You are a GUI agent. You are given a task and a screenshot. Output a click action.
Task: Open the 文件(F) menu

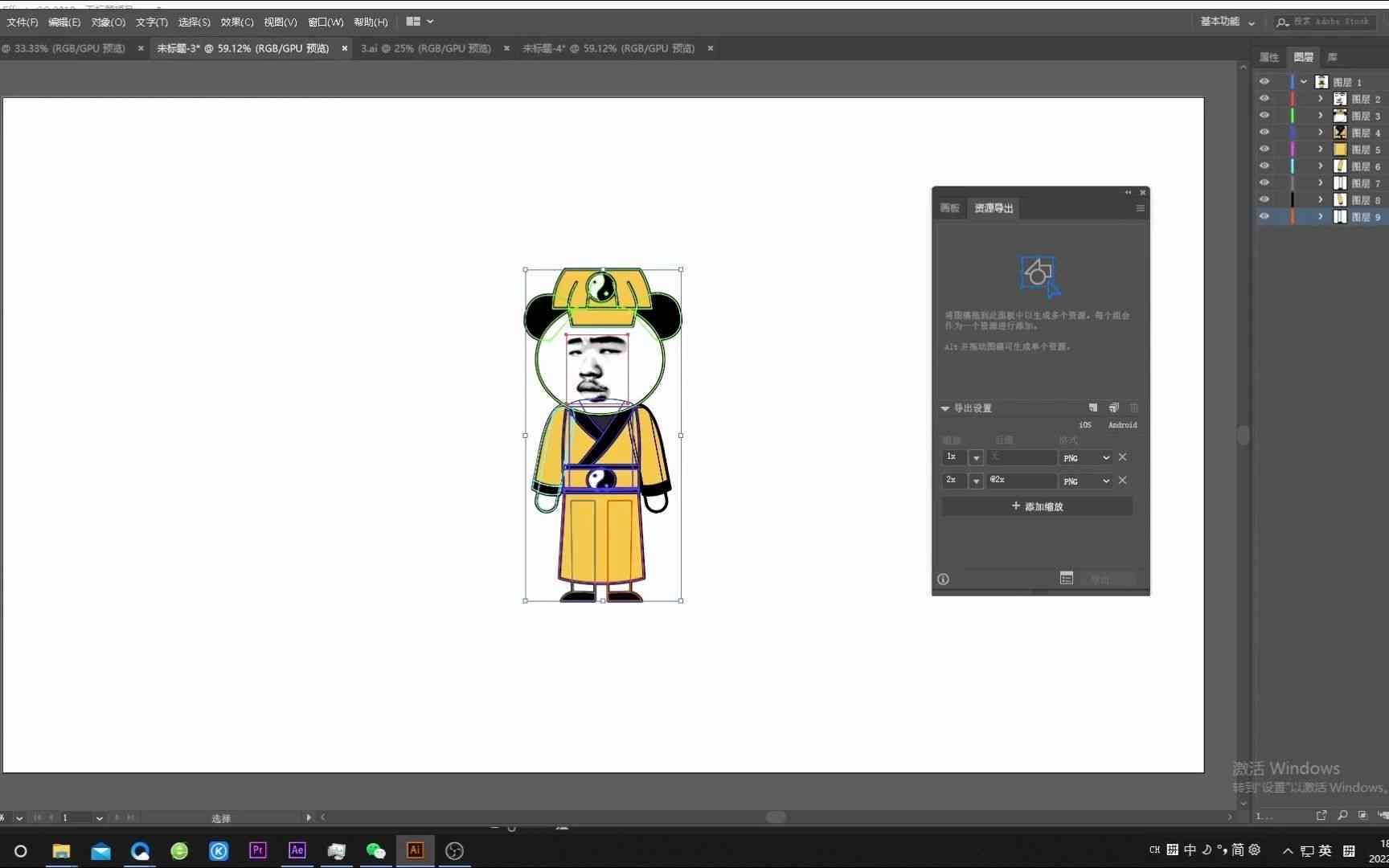(22, 22)
